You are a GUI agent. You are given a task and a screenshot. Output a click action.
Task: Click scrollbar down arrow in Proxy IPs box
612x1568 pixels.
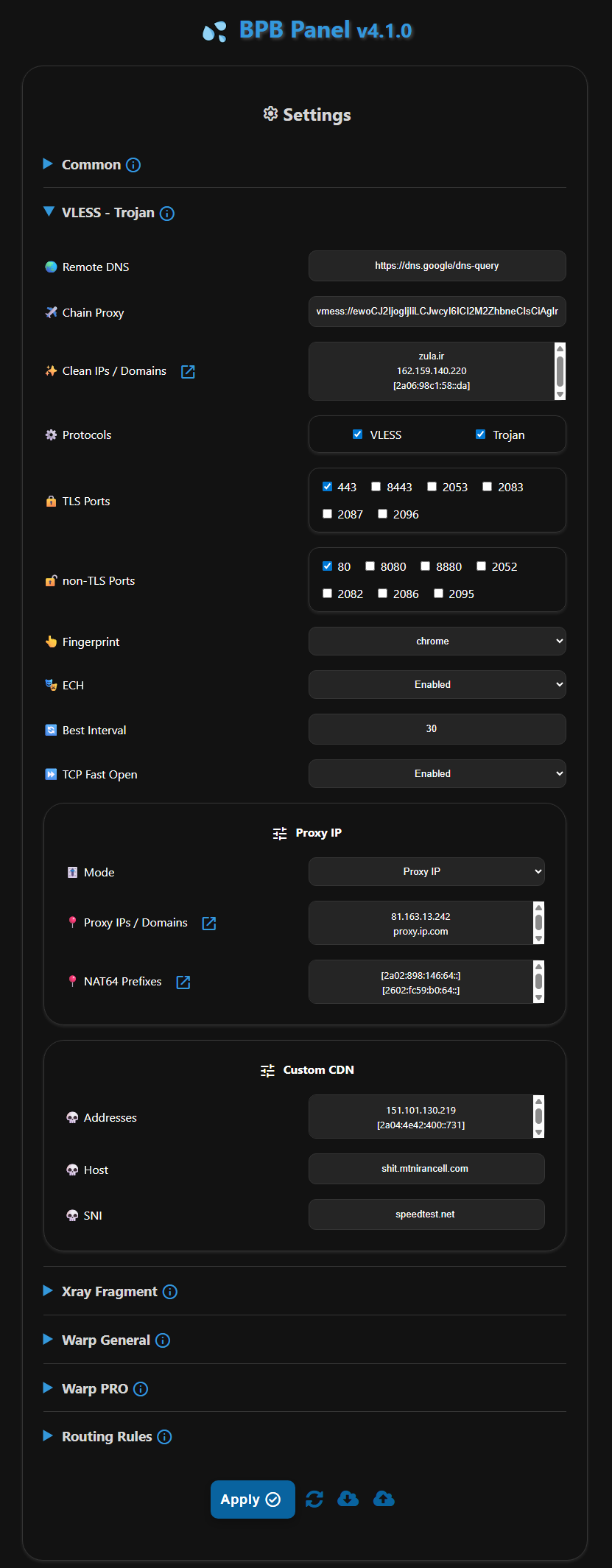tap(539, 939)
